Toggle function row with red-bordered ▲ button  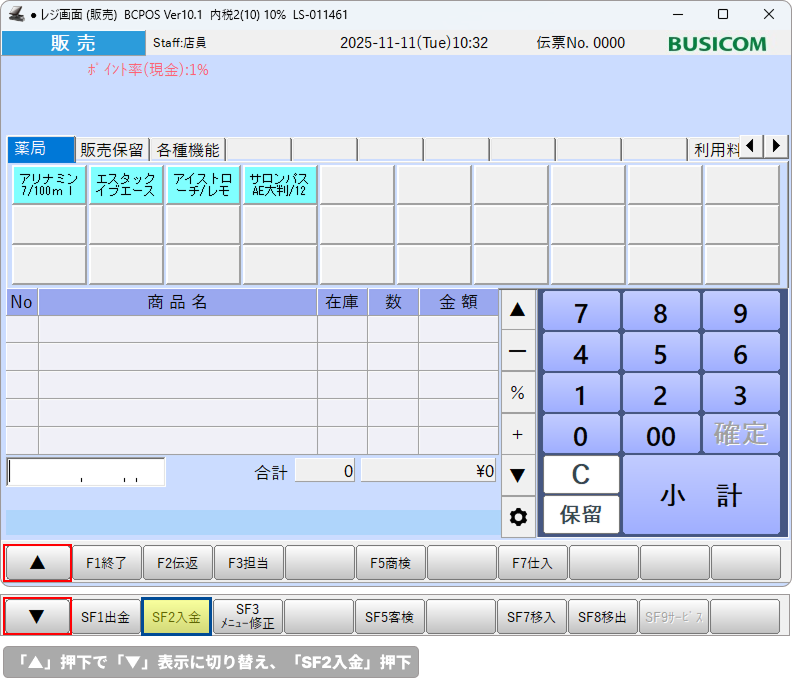coord(38,563)
